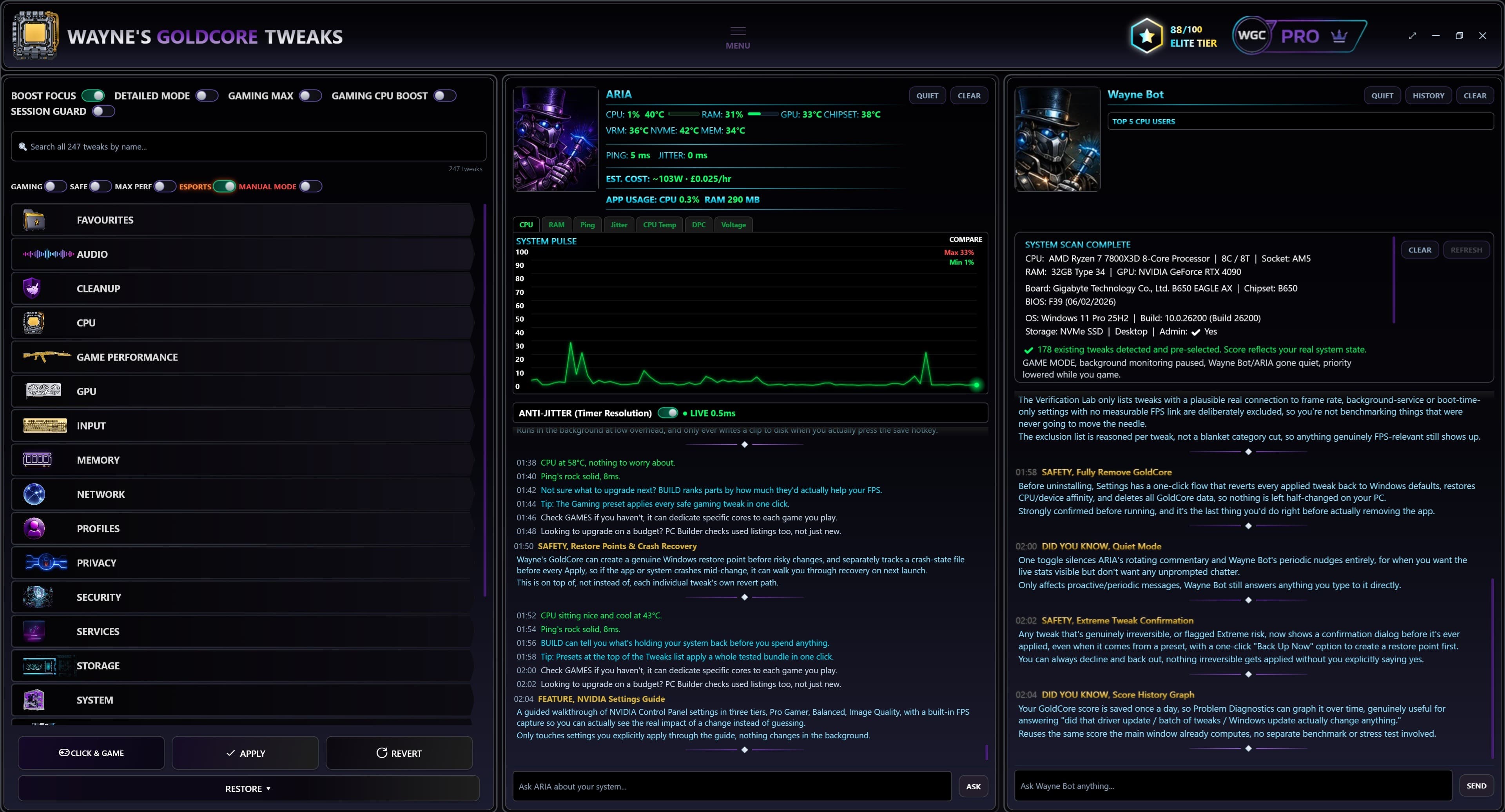Click the Apply button
Viewport: 1505px width, 812px height.
click(x=245, y=753)
